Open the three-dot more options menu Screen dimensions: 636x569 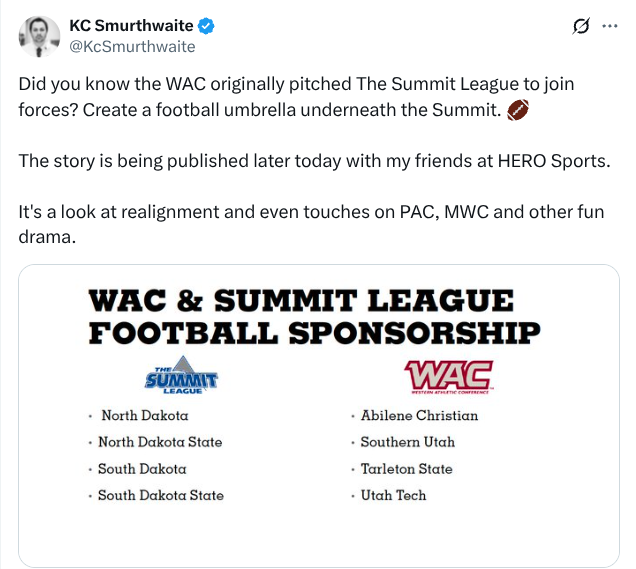[610, 26]
